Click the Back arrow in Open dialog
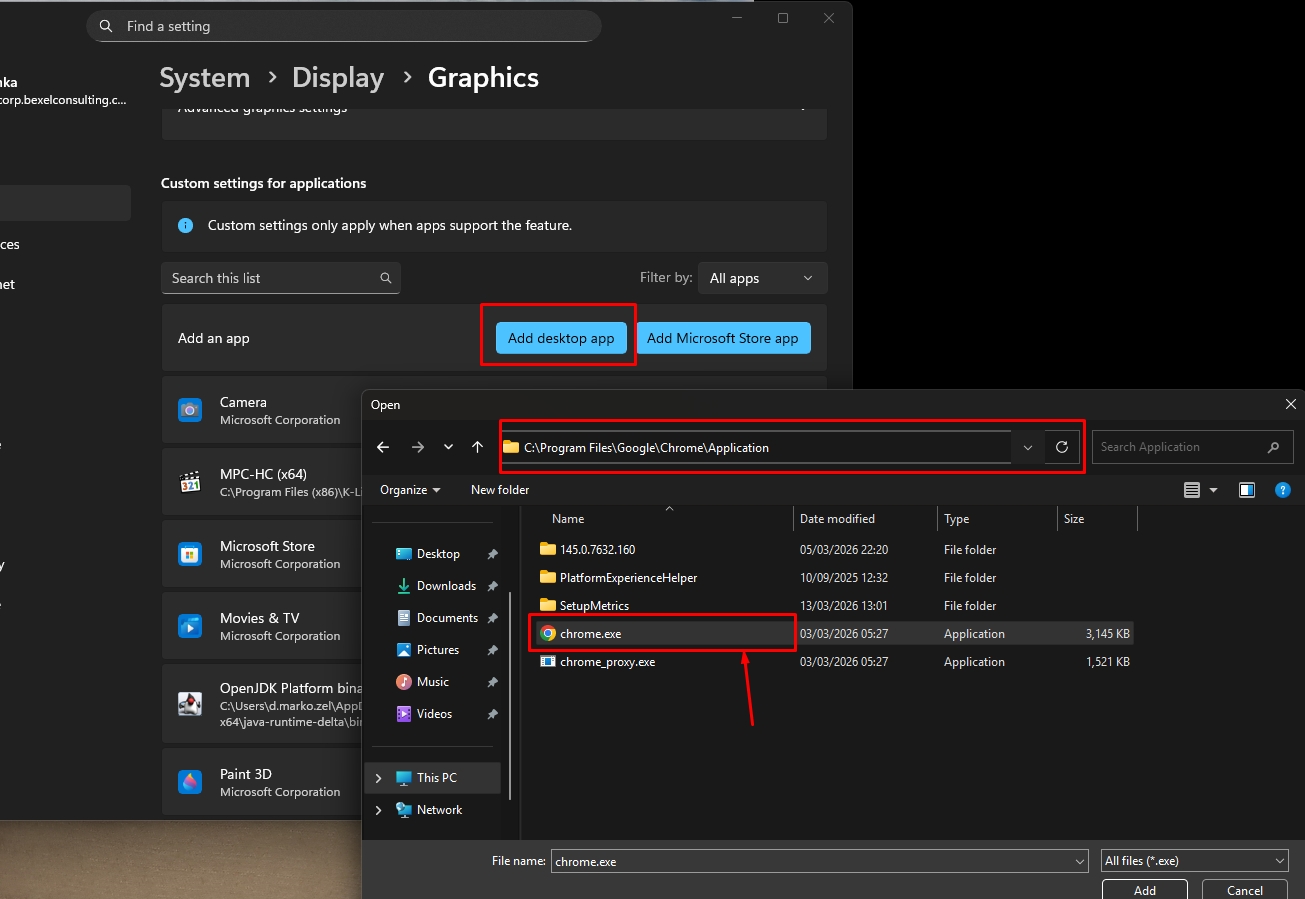 [383, 447]
